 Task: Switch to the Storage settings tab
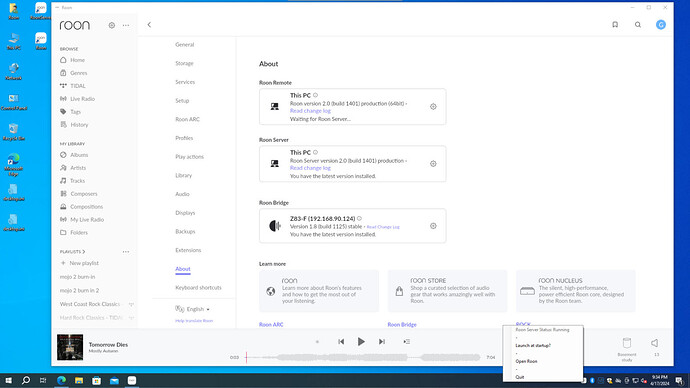click(184, 63)
